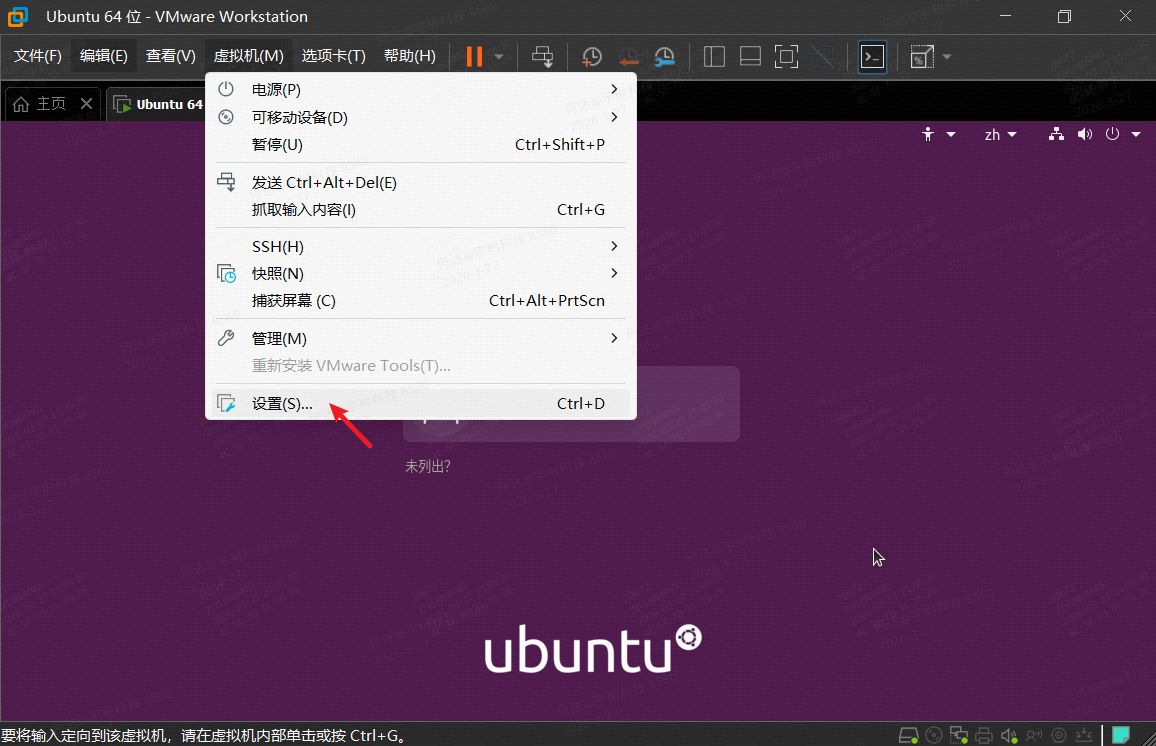The image size is (1156, 746).
Task: Open the zh input language dropdown
Action: (1000, 134)
